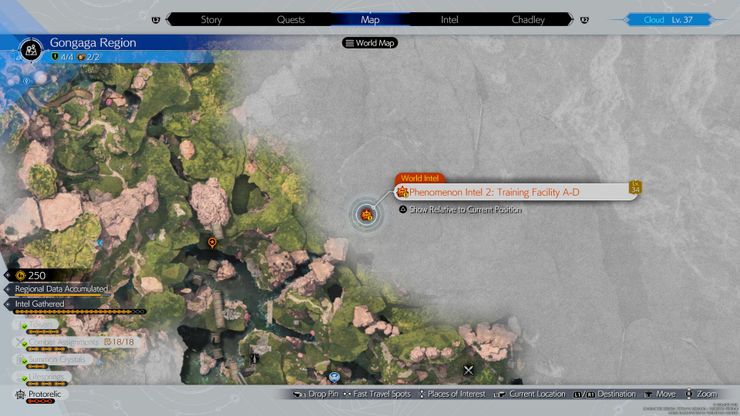Toggle the Combat Assignments checkmark
Image resolution: width=740 pixels, height=416 pixels.
click(24, 344)
